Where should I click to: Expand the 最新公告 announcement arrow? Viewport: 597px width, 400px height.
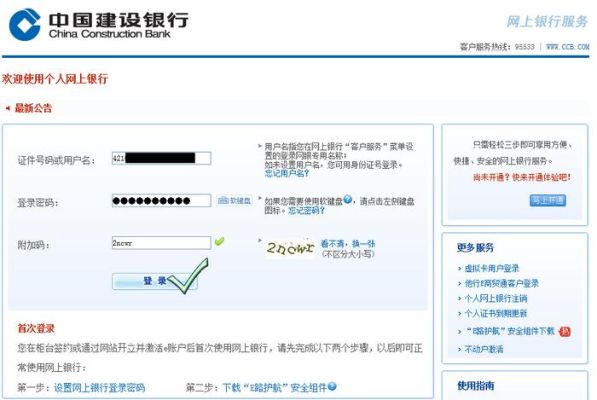(7, 108)
